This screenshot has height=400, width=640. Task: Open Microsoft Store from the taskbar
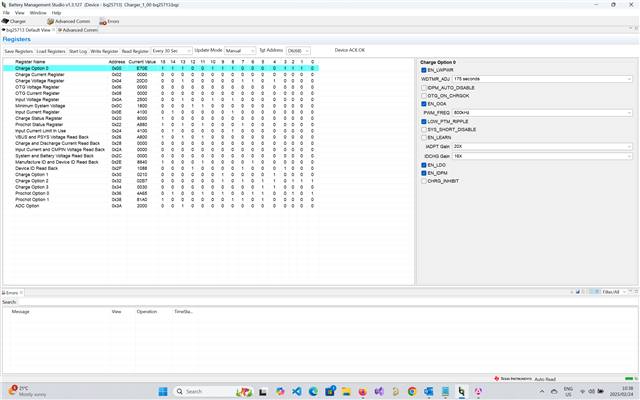(x=330, y=391)
